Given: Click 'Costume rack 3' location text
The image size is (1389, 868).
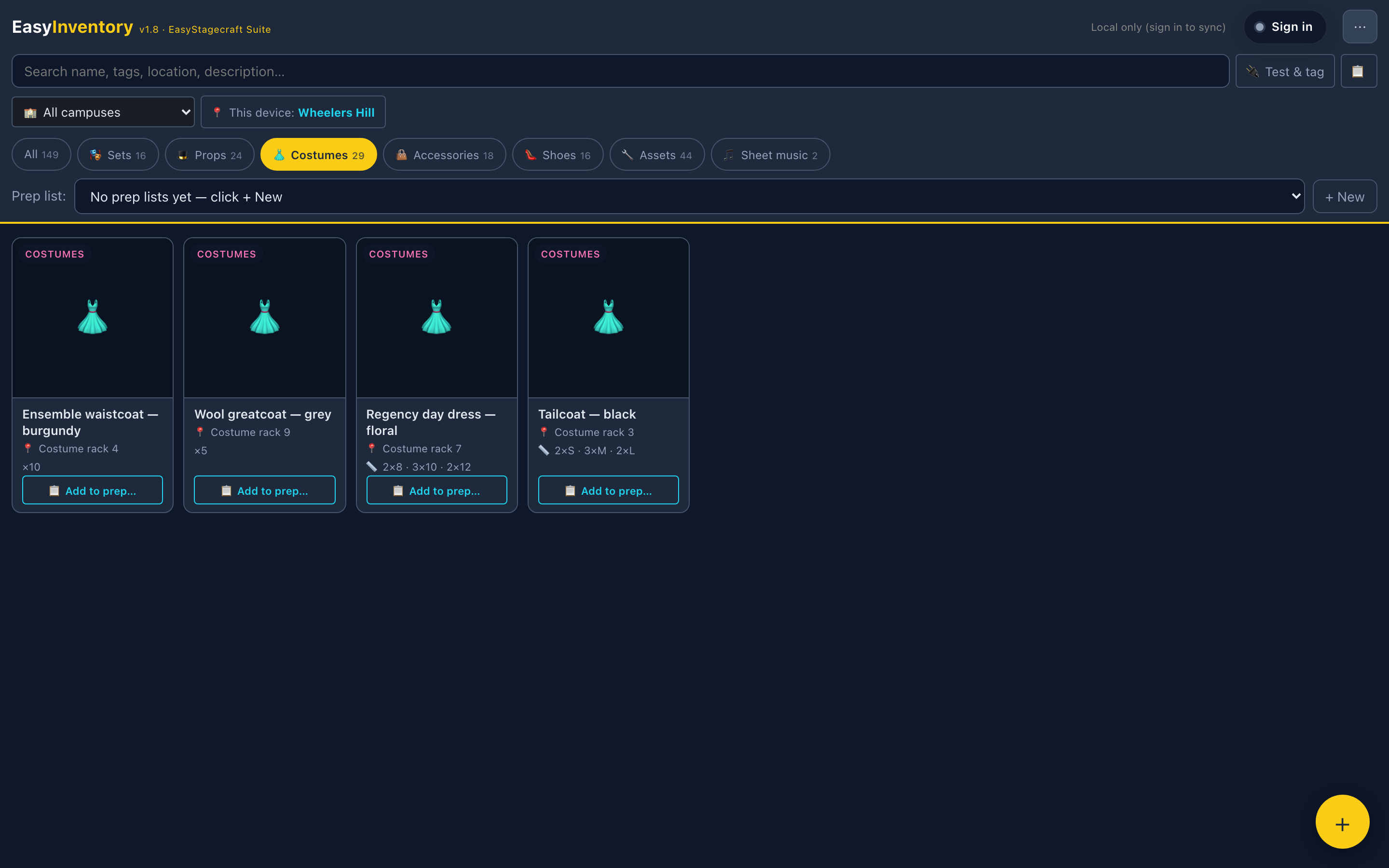Looking at the screenshot, I should click(x=594, y=432).
